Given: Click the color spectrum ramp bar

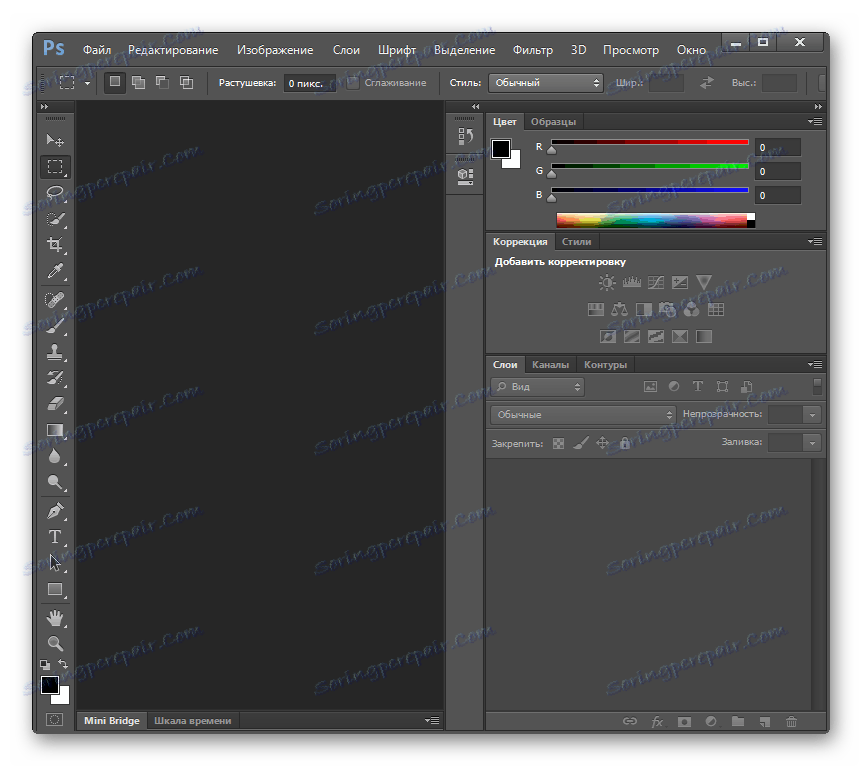Looking at the screenshot, I should coord(652,220).
